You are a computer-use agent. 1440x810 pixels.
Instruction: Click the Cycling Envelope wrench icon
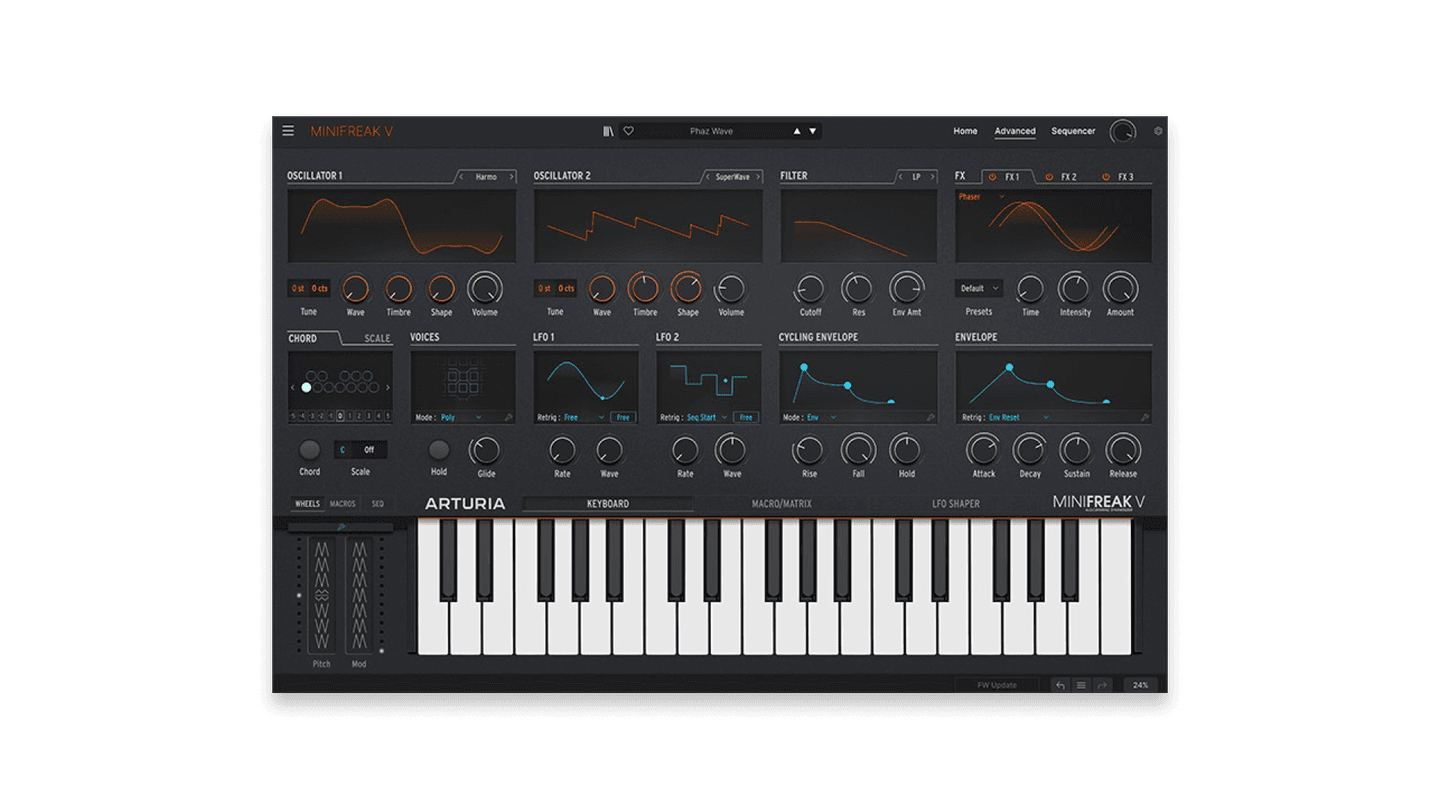click(931, 418)
